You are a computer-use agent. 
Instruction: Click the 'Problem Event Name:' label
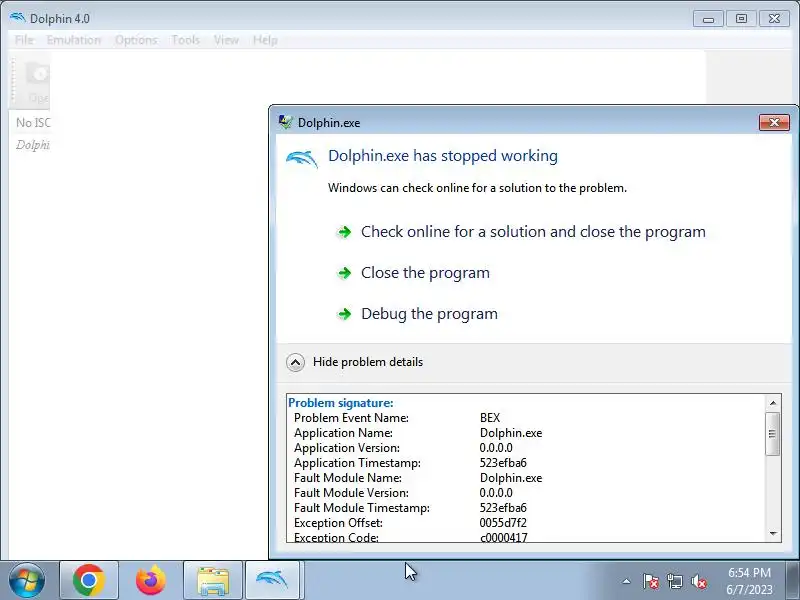coord(352,418)
